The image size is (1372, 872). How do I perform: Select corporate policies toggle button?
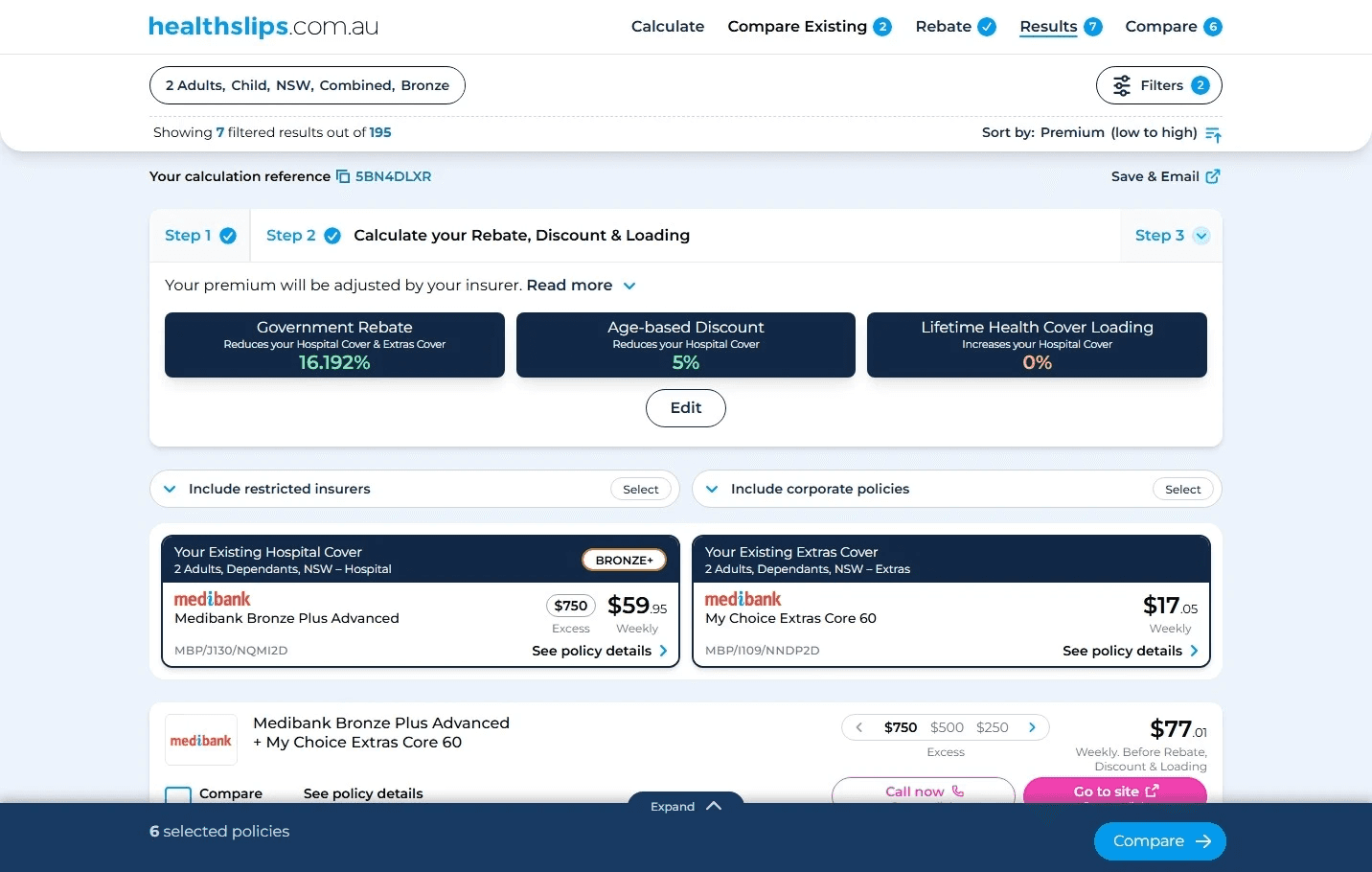(x=1182, y=489)
